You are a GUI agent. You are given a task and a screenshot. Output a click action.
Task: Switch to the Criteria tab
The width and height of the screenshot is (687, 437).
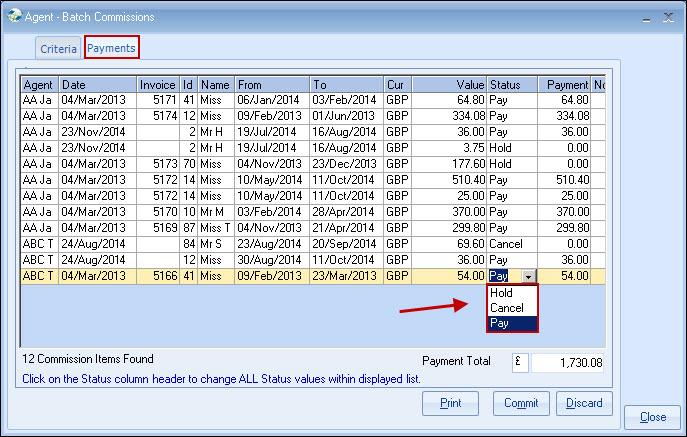(x=58, y=49)
